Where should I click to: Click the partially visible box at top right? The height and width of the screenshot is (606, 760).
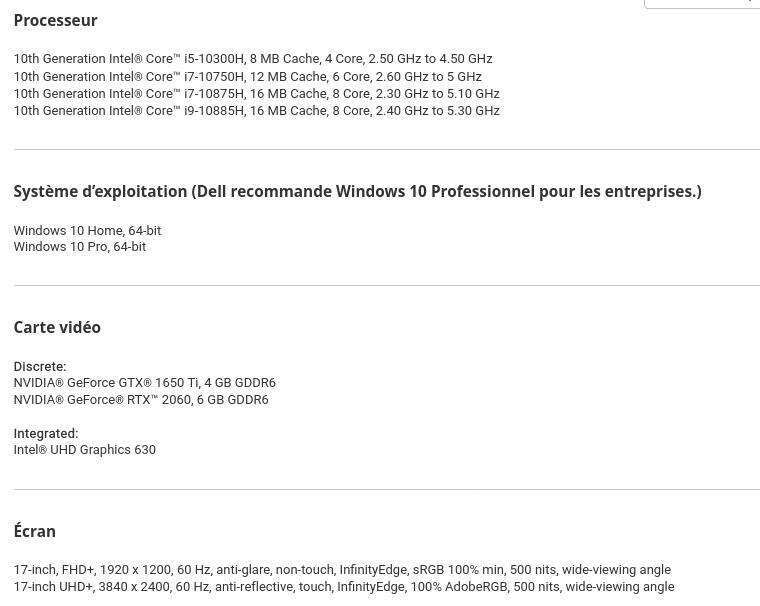tap(701, 3)
